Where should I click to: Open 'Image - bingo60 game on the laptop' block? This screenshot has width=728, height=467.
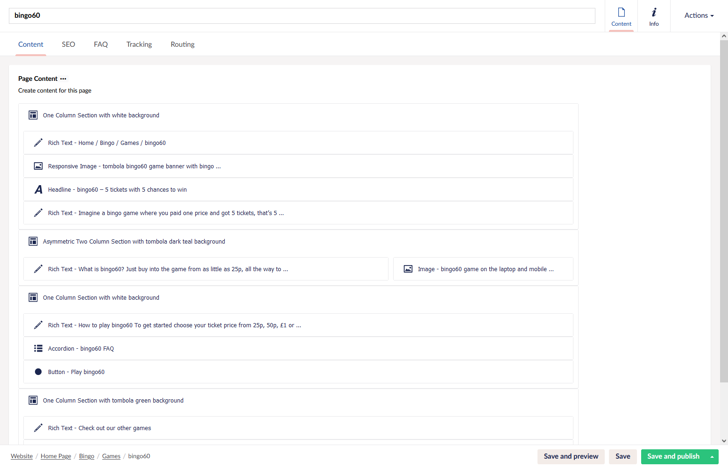483,269
